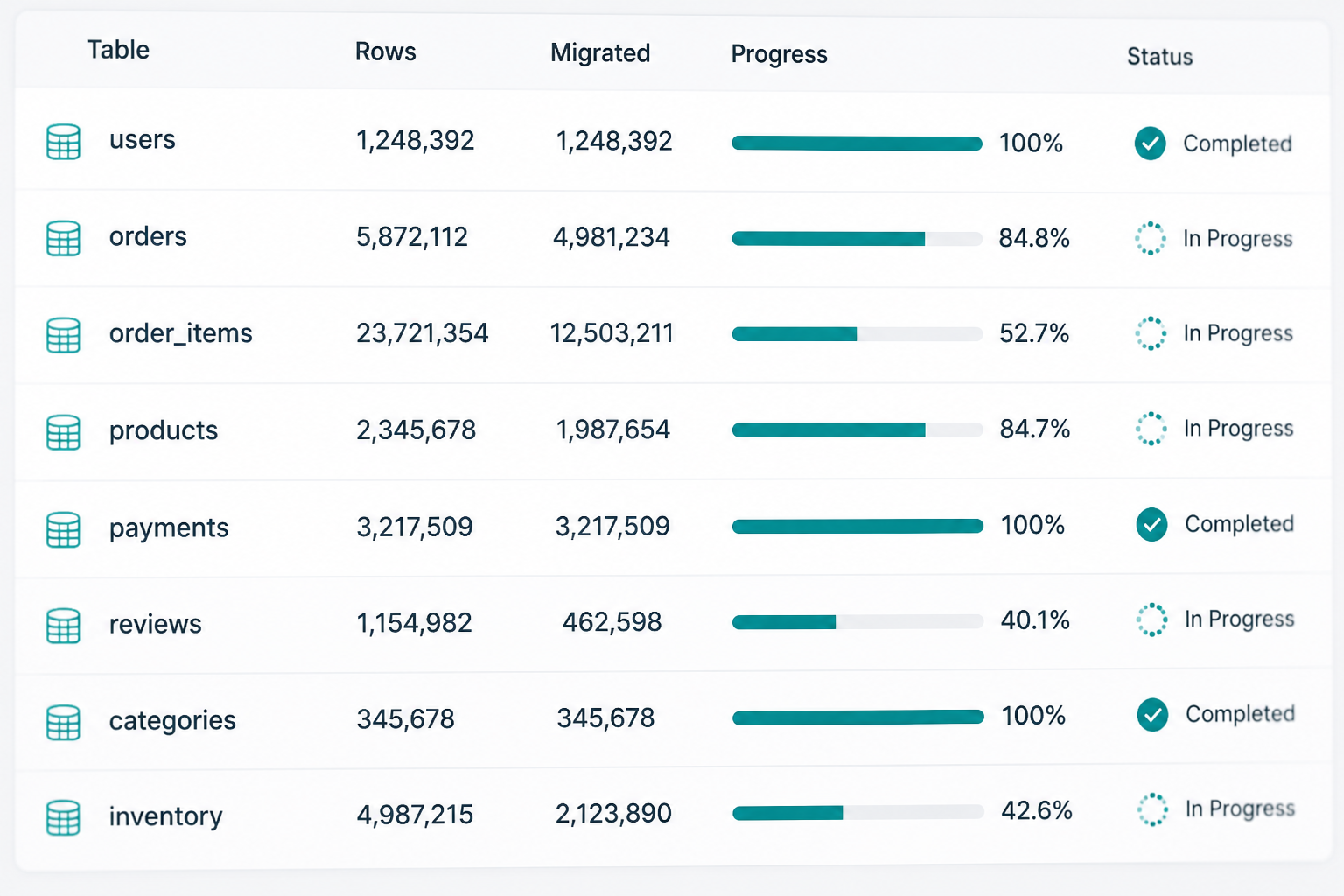Click the in-progress spinner for inventory
The width and height of the screenshot is (1344, 896).
(x=1153, y=809)
